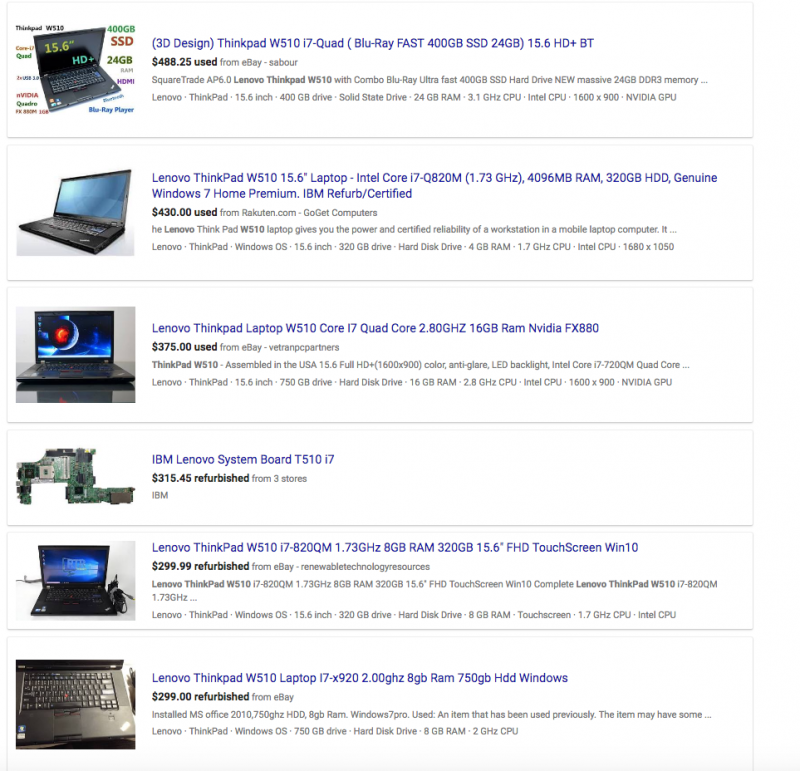
Task: Click the specs line with '1680 x 1050'
Action: coord(413,247)
